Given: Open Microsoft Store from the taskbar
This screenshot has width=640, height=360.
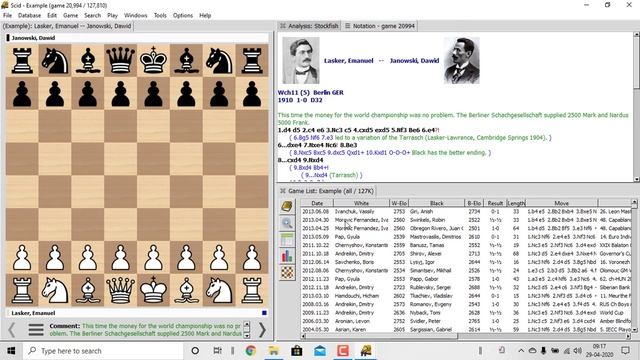Looking at the screenshot, I should (x=297, y=351).
